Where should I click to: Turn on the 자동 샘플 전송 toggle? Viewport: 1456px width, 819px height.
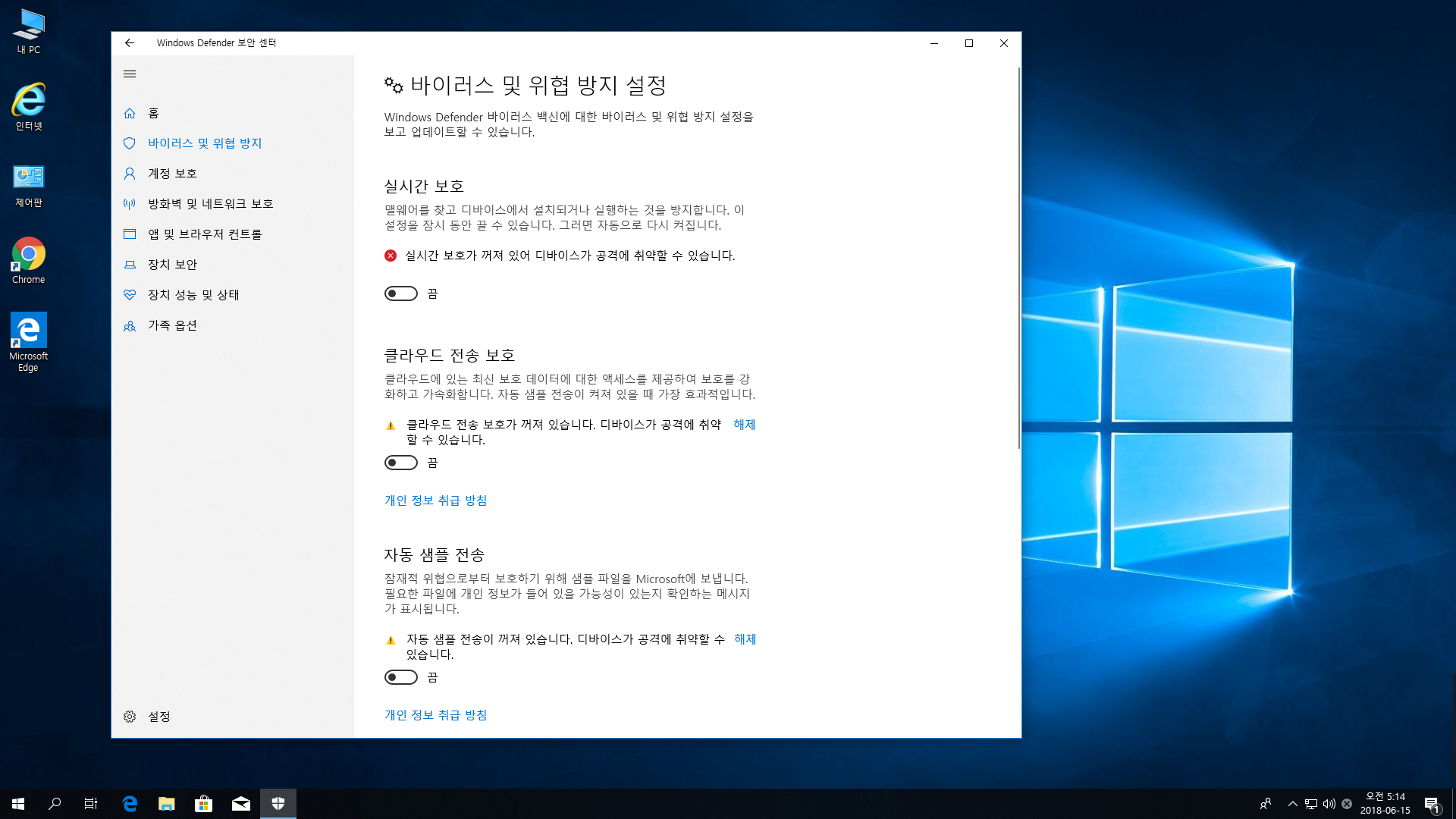click(x=400, y=677)
